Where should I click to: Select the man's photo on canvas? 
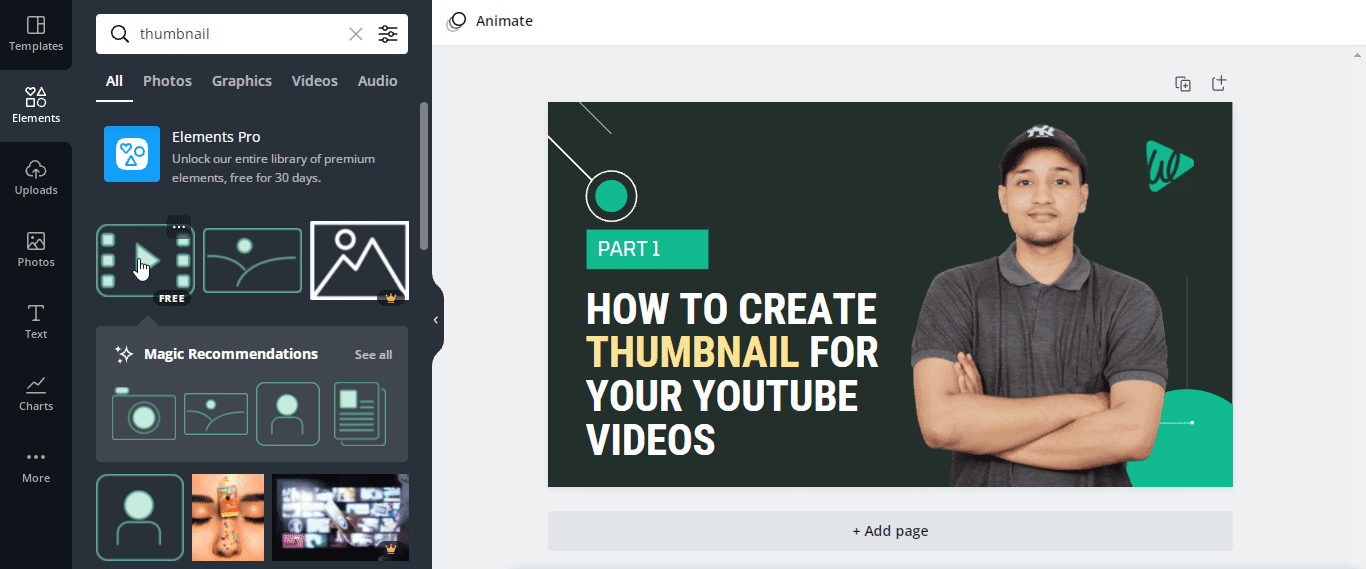click(x=1039, y=305)
